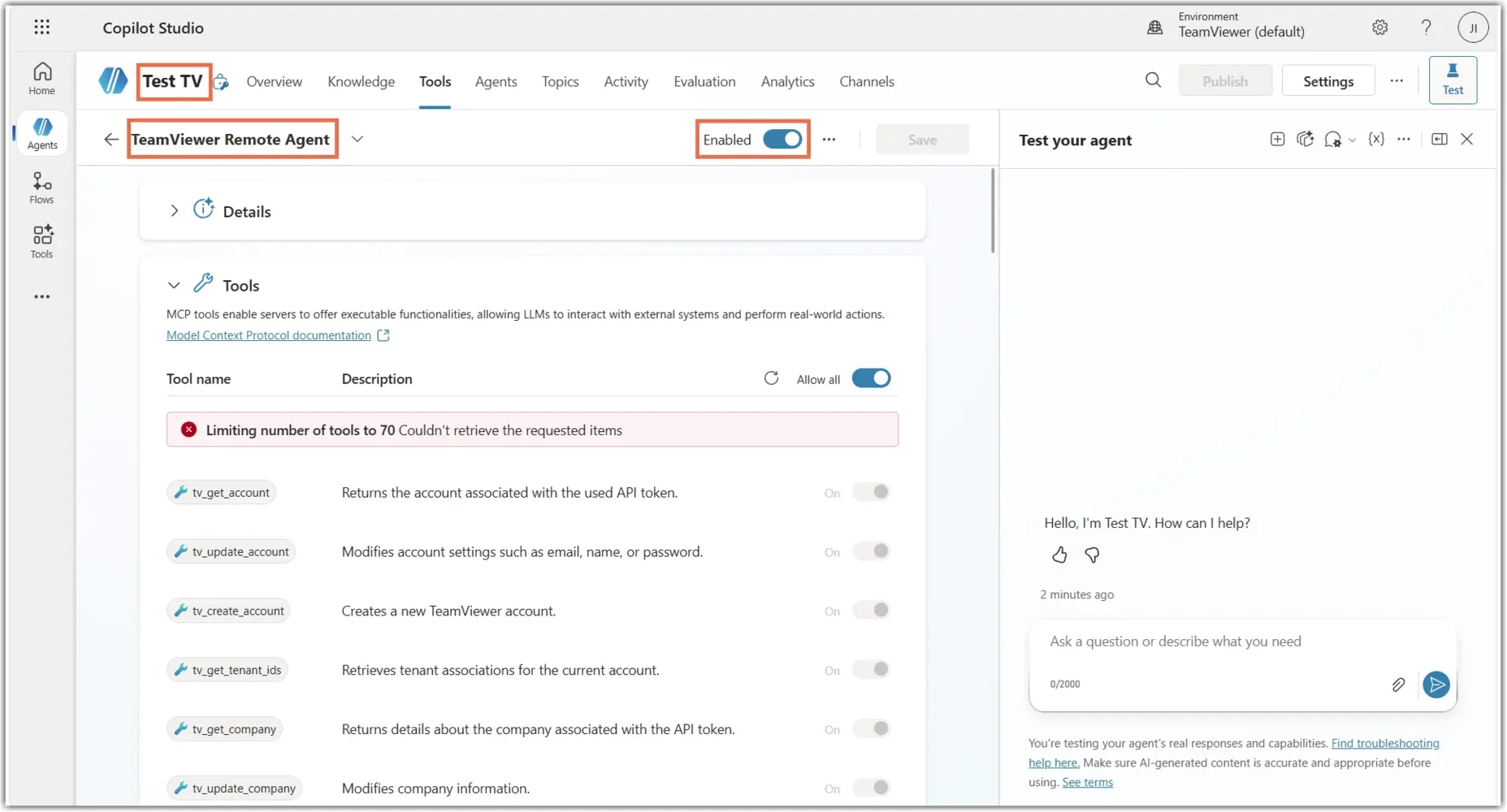The width and height of the screenshot is (1507, 812).
Task: Toggle the Enabled switch off
Action: (x=782, y=140)
